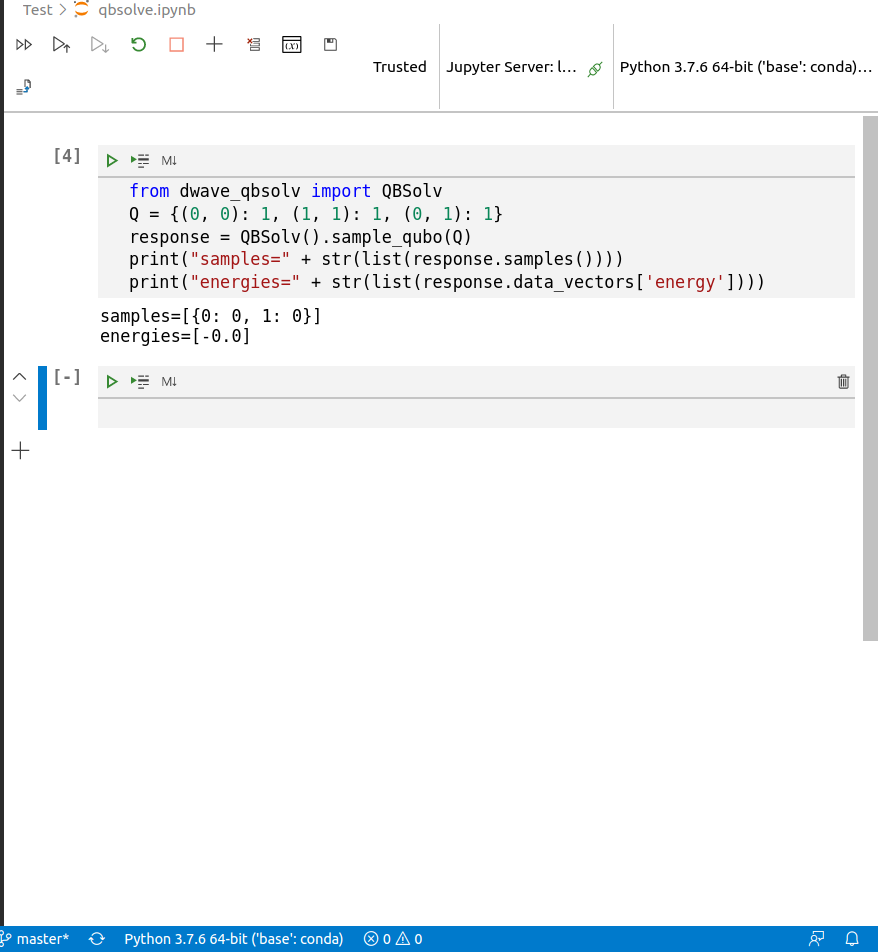Run cells below the current cell
The height and width of the screenshot is (952, 878).
(99, 44)
